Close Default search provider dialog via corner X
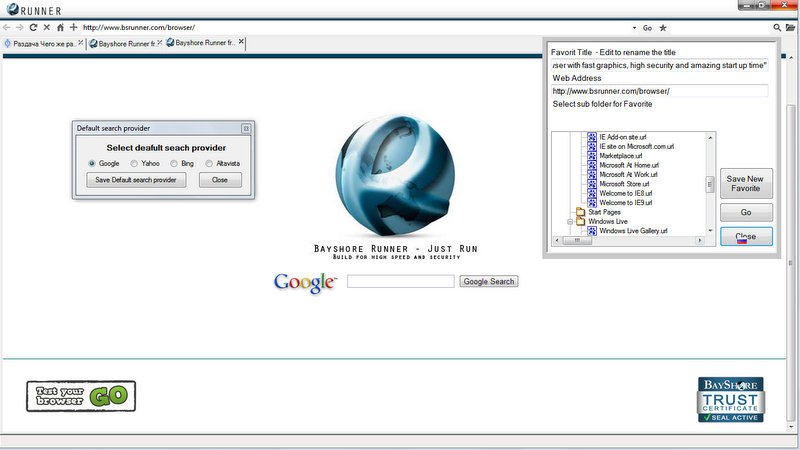The image size is (800, 450). click(x=246, y=129)
